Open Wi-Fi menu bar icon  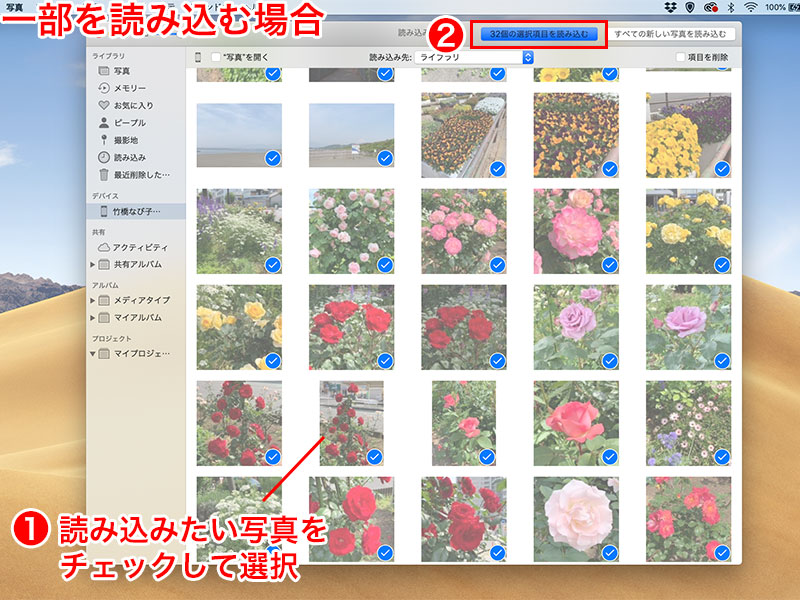tap(750, 7)
